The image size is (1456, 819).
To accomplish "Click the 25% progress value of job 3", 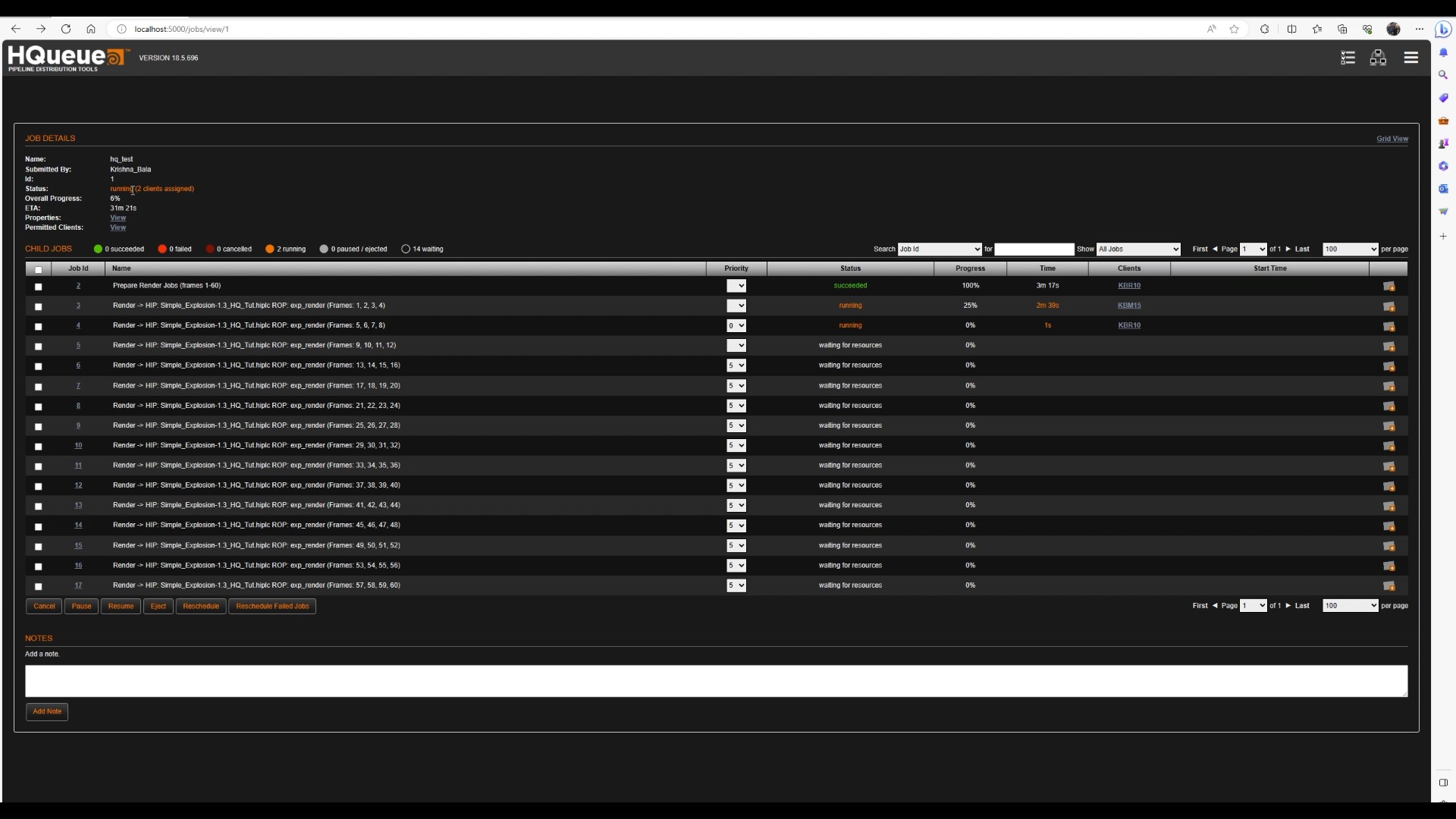I will [x=970, y=306].
